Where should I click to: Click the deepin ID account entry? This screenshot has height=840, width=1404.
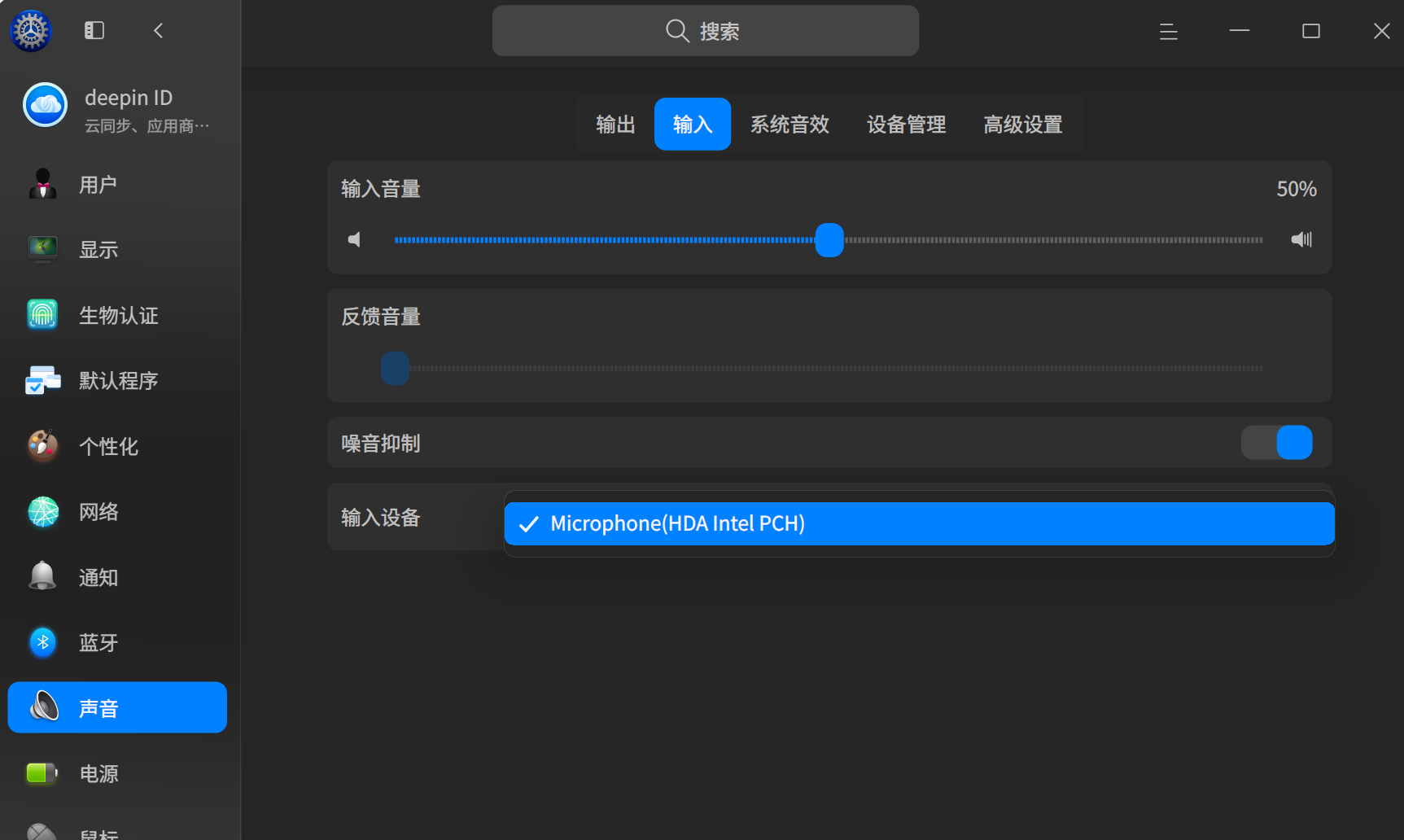(x=117, y=107)
